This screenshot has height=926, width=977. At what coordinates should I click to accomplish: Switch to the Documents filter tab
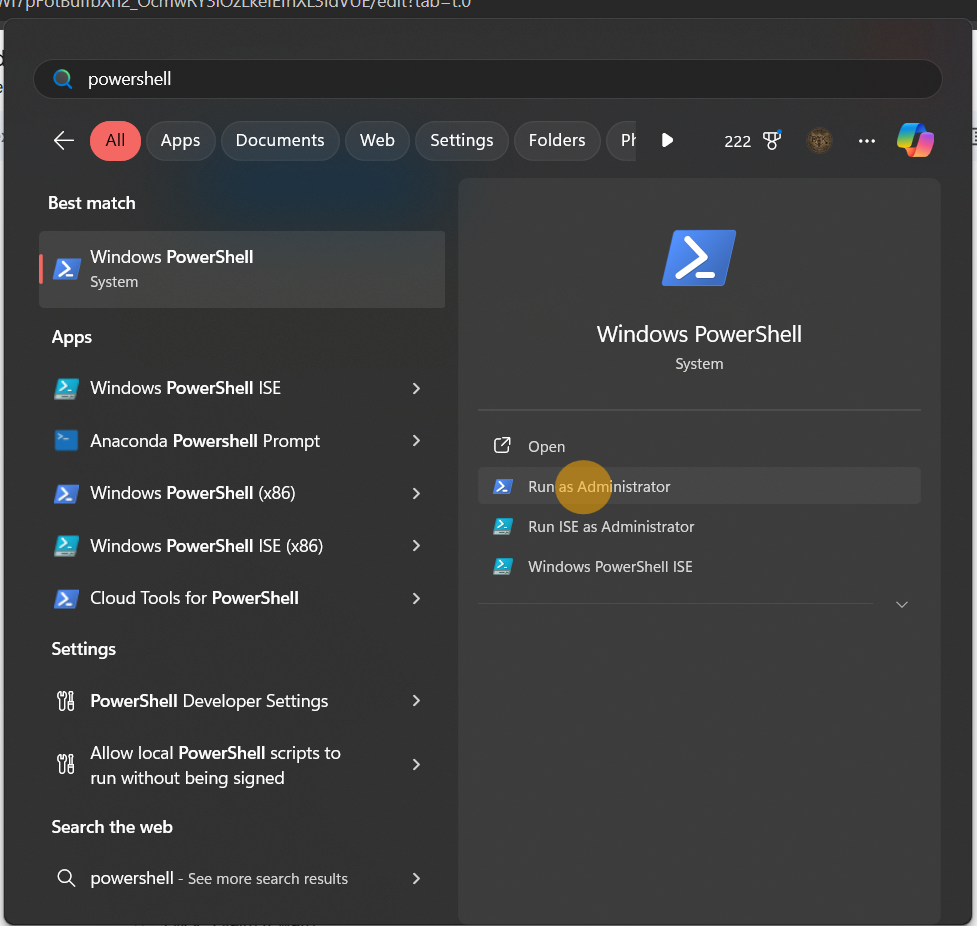(280, 141)
